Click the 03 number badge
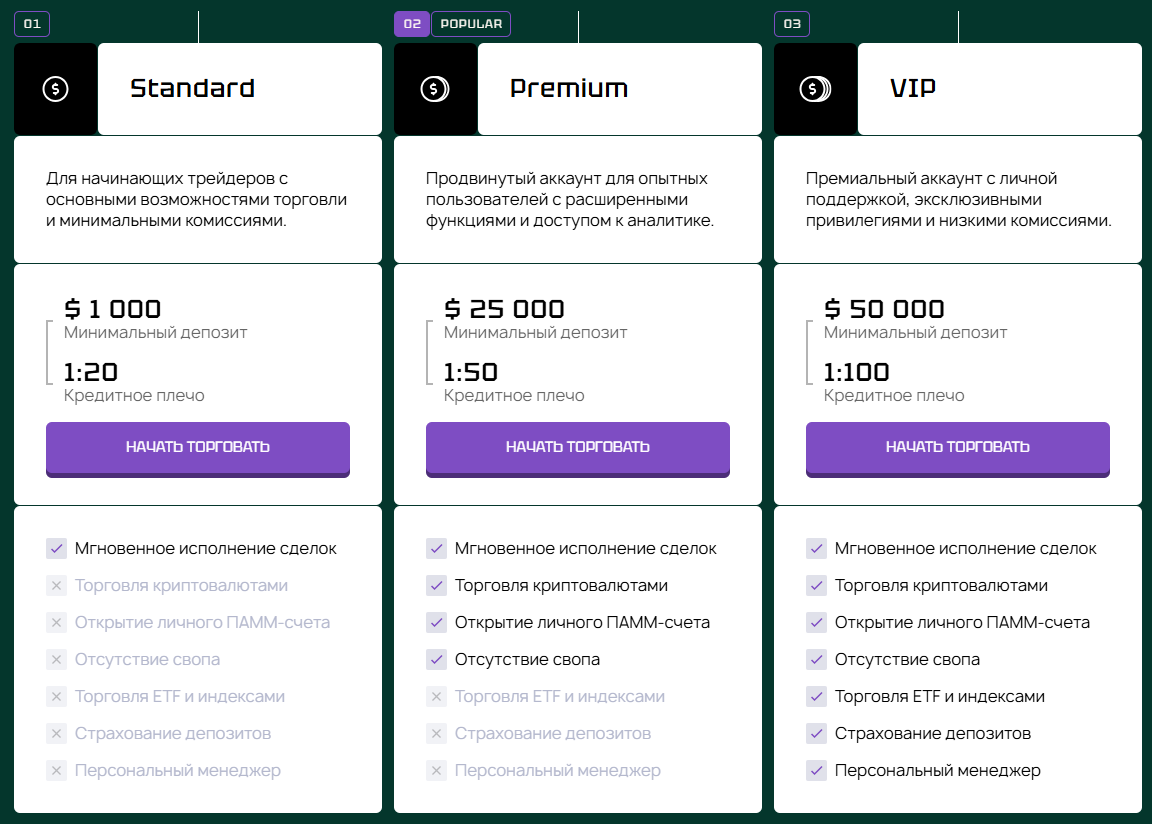Viewport: 1152px width, 824px height. coord(792,24)
